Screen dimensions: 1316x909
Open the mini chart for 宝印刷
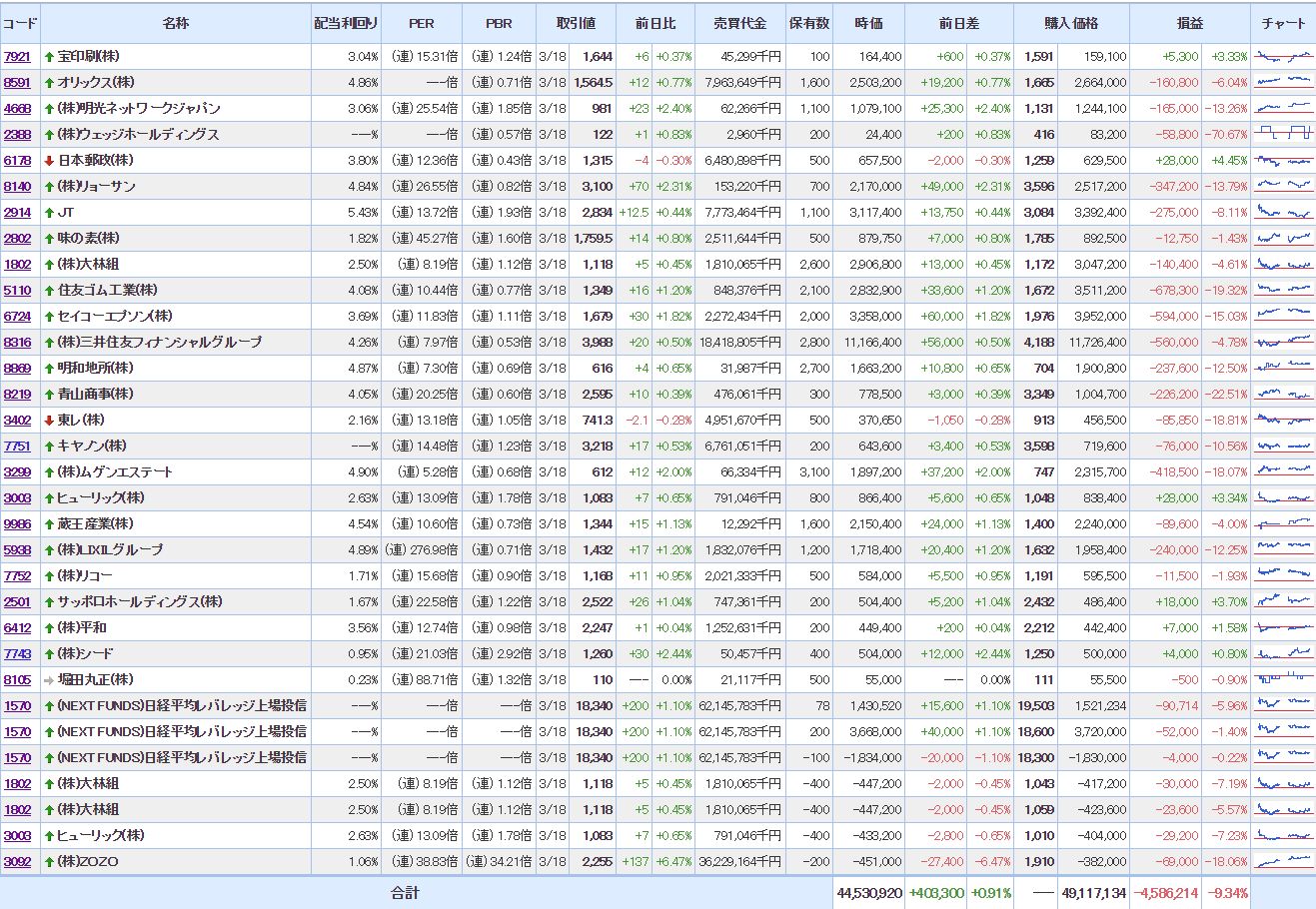click(1283, 56)
